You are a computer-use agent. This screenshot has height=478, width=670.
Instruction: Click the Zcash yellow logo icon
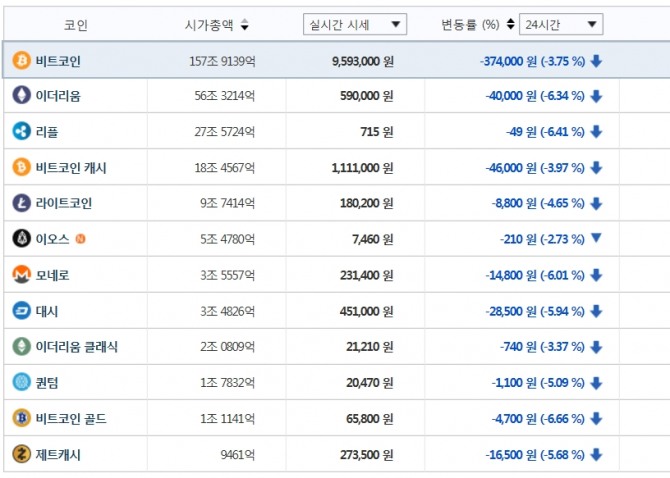click(x=21, y=454)
